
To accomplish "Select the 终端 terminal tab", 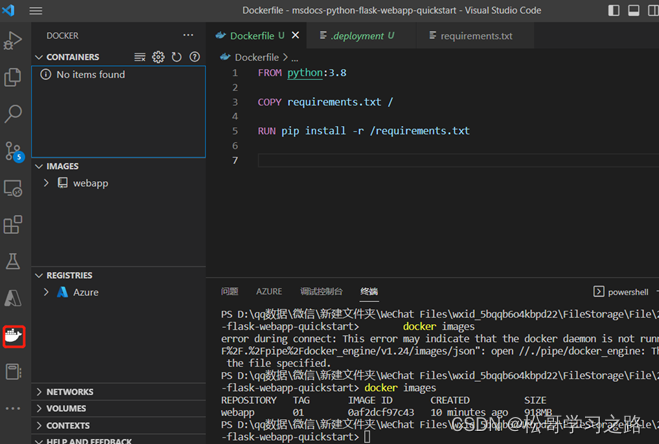I will tap(369, 291).
